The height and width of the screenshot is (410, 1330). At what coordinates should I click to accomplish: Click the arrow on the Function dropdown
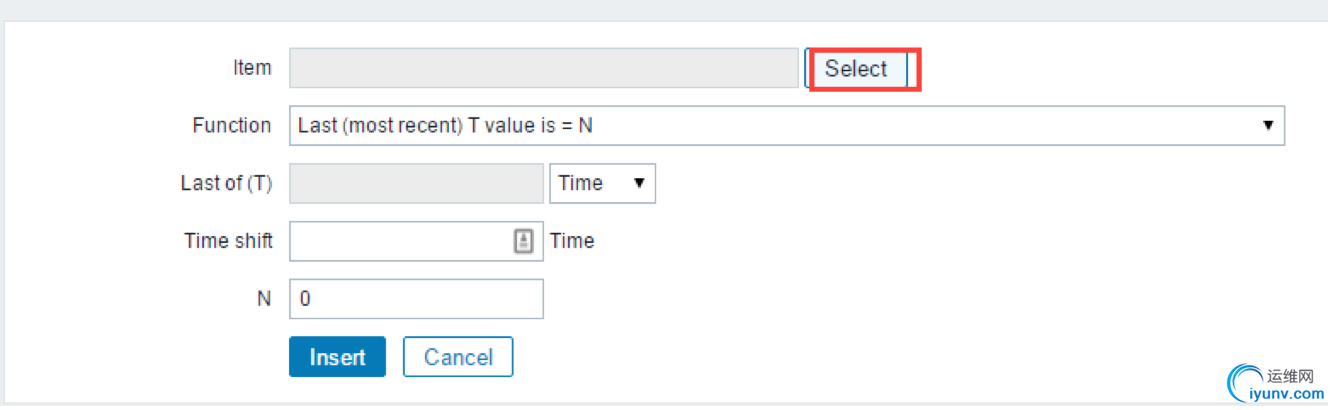click(x=1268, y=126)
